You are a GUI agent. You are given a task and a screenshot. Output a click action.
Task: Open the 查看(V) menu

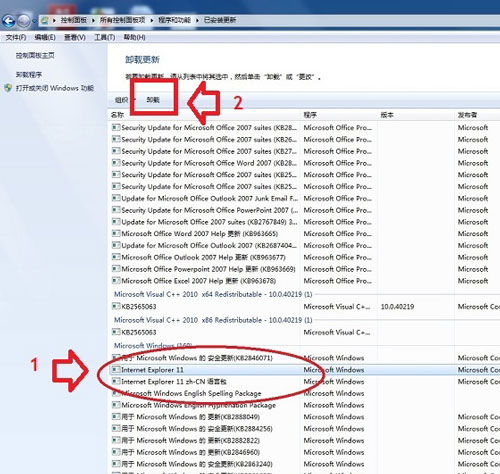75,37
